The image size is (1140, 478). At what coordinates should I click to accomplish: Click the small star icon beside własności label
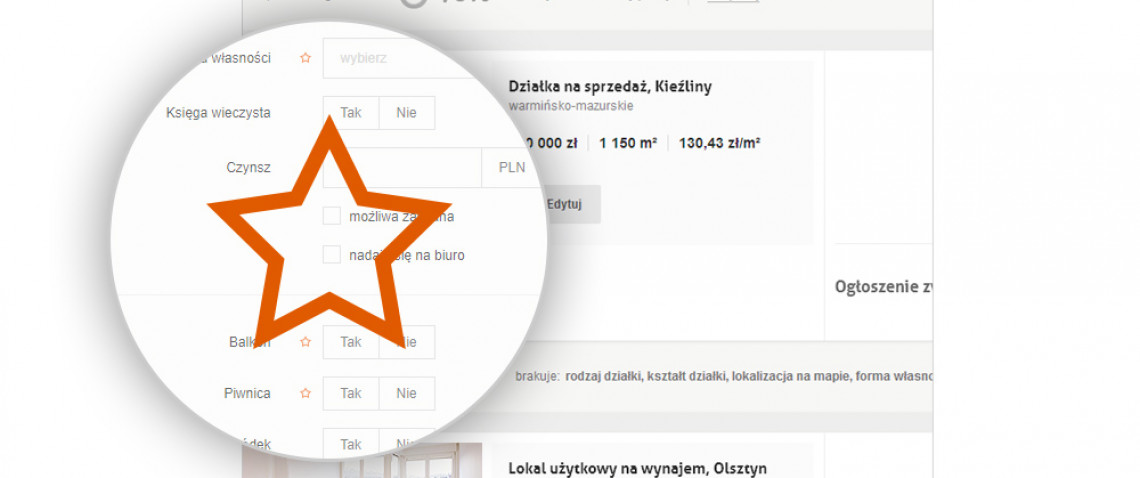tap(305, 58)
